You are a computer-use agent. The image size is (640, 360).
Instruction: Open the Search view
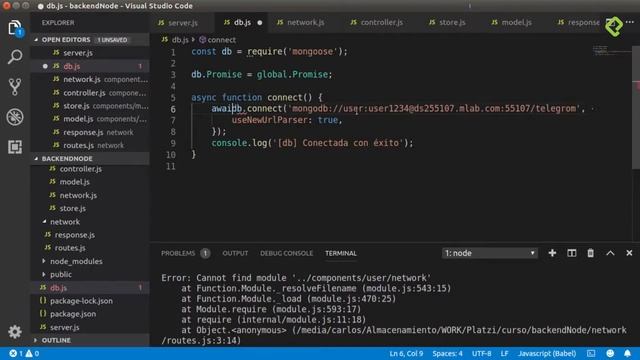[15, 57]
